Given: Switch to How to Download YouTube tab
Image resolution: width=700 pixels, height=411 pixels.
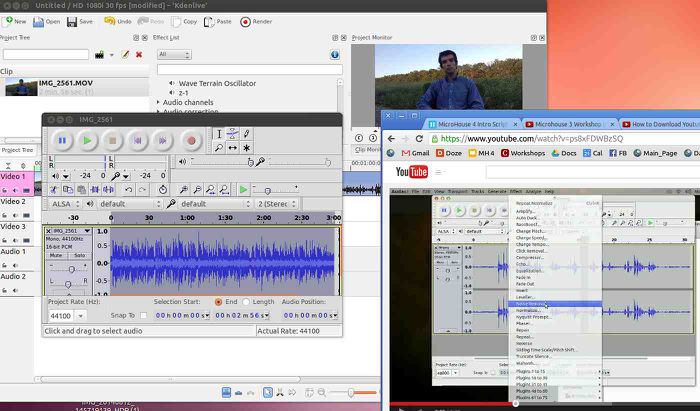Looking at the screenshot, I should [x=660, y=124].
